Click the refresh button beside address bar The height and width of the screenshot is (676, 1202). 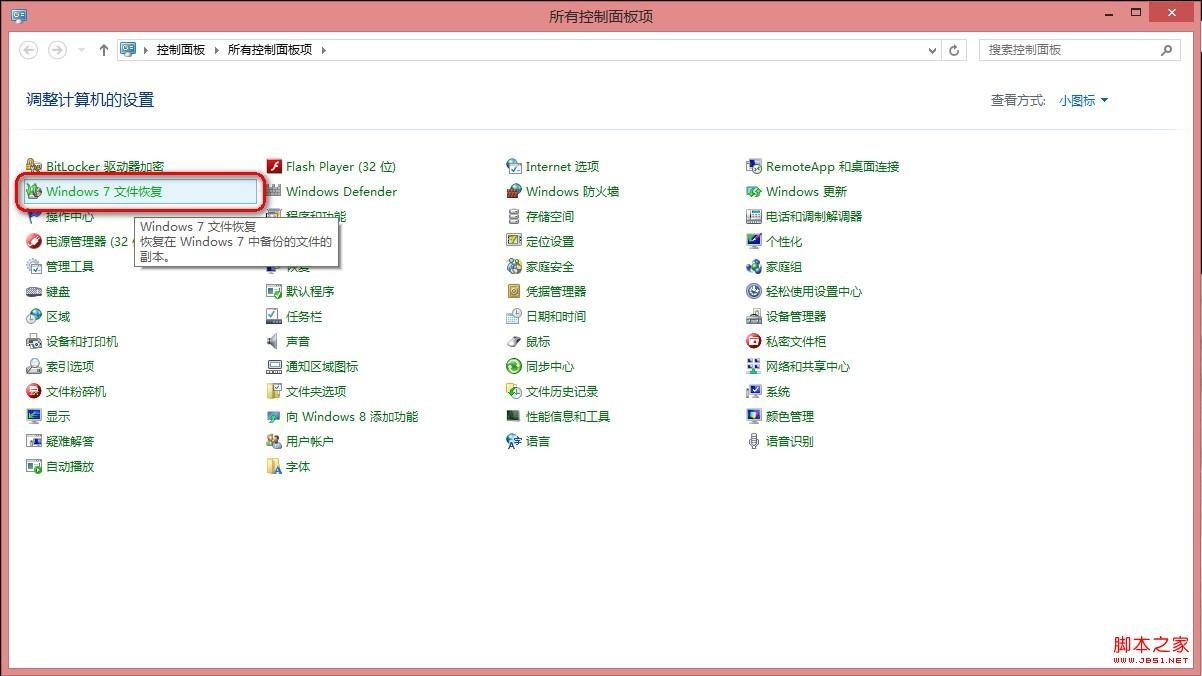click(955, 50)
